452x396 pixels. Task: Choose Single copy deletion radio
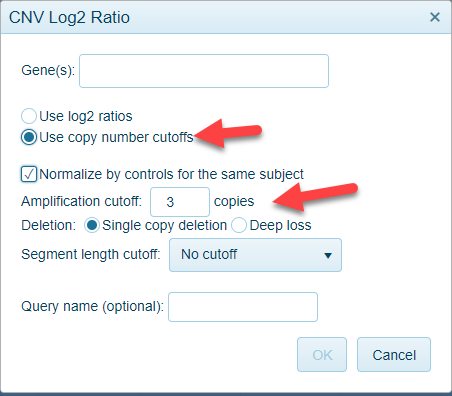[x=92, y=225]
